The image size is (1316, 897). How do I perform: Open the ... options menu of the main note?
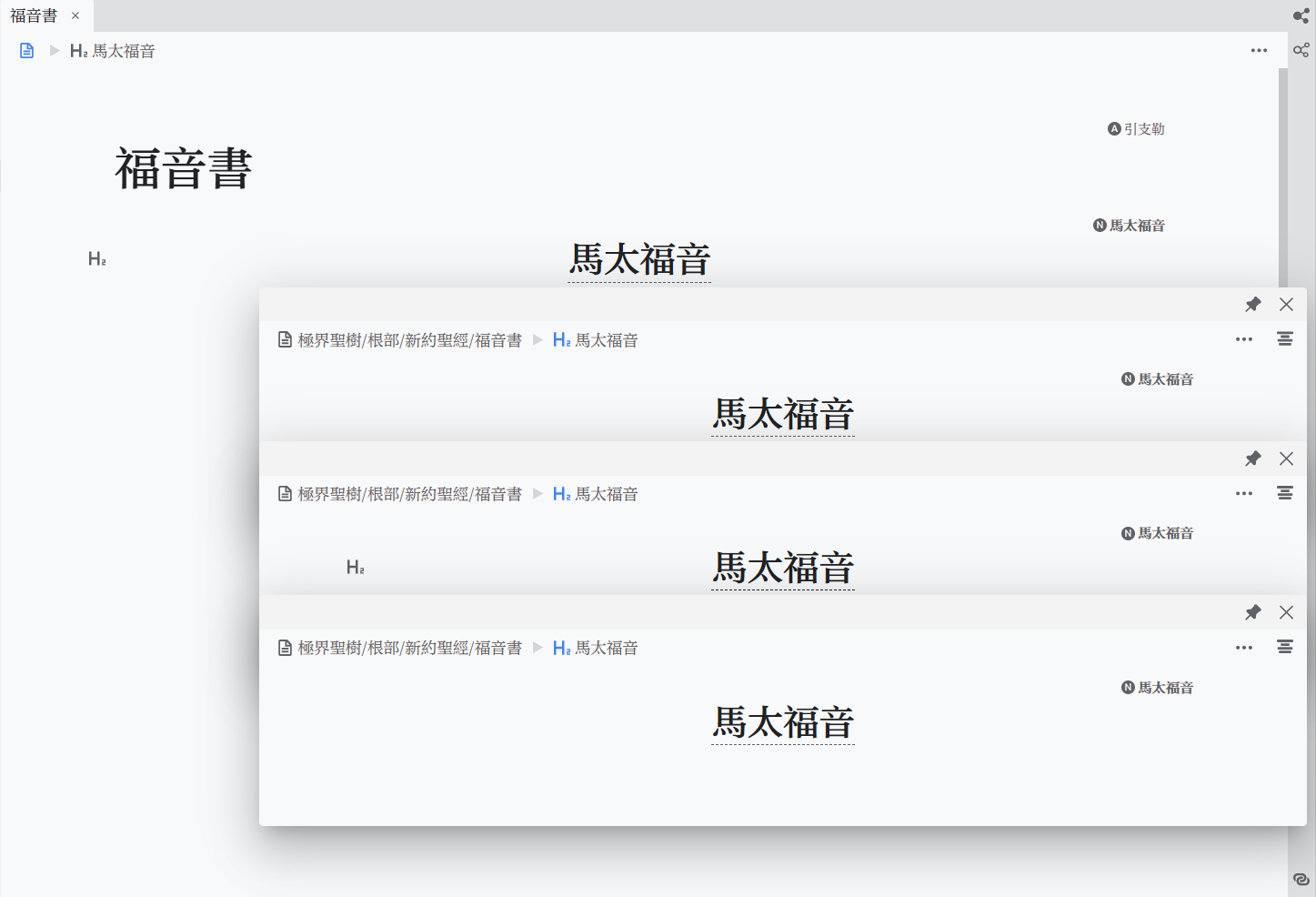click(1259, 50)
